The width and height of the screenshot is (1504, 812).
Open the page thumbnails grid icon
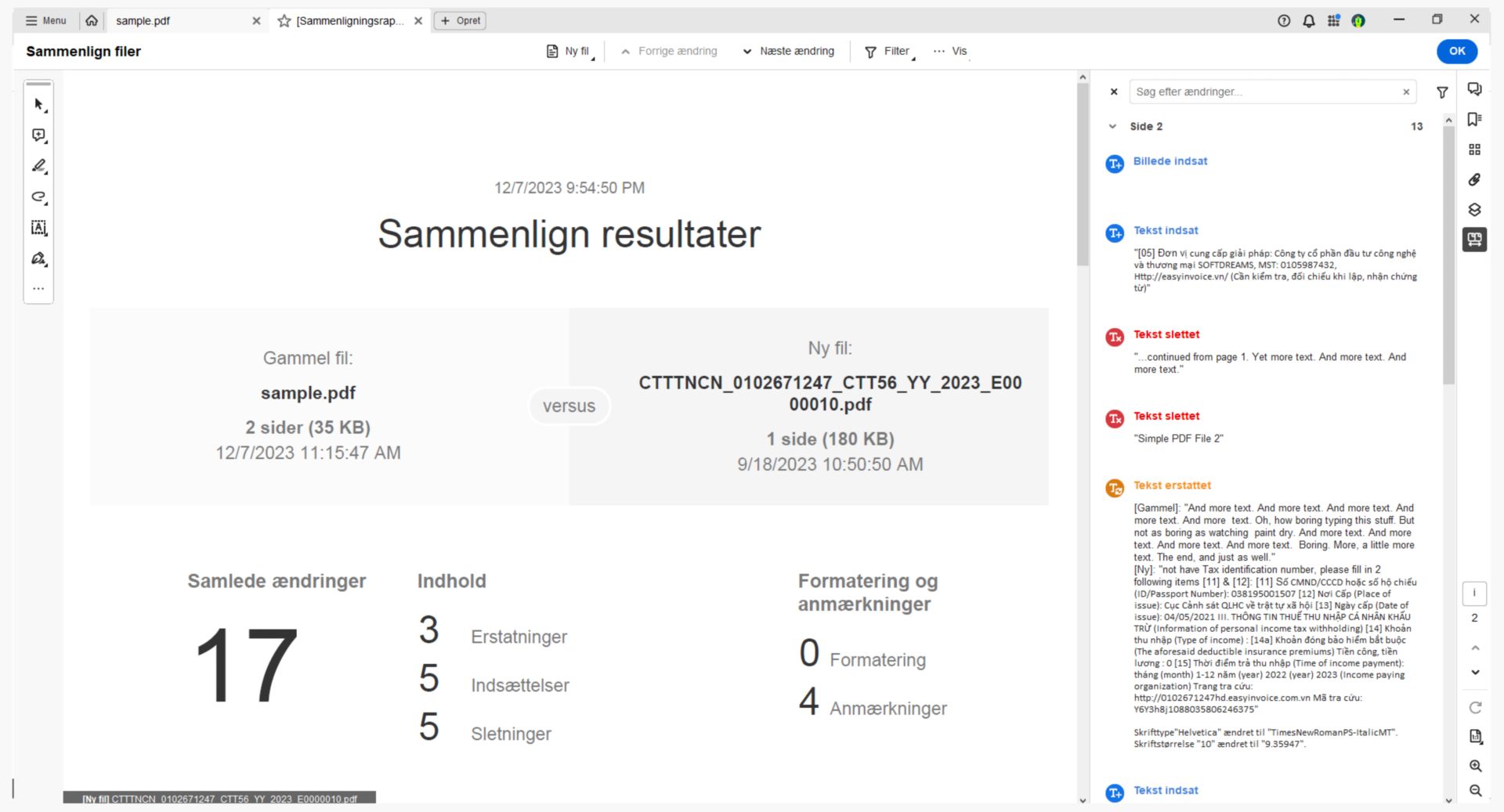(x=1474, y=150)
